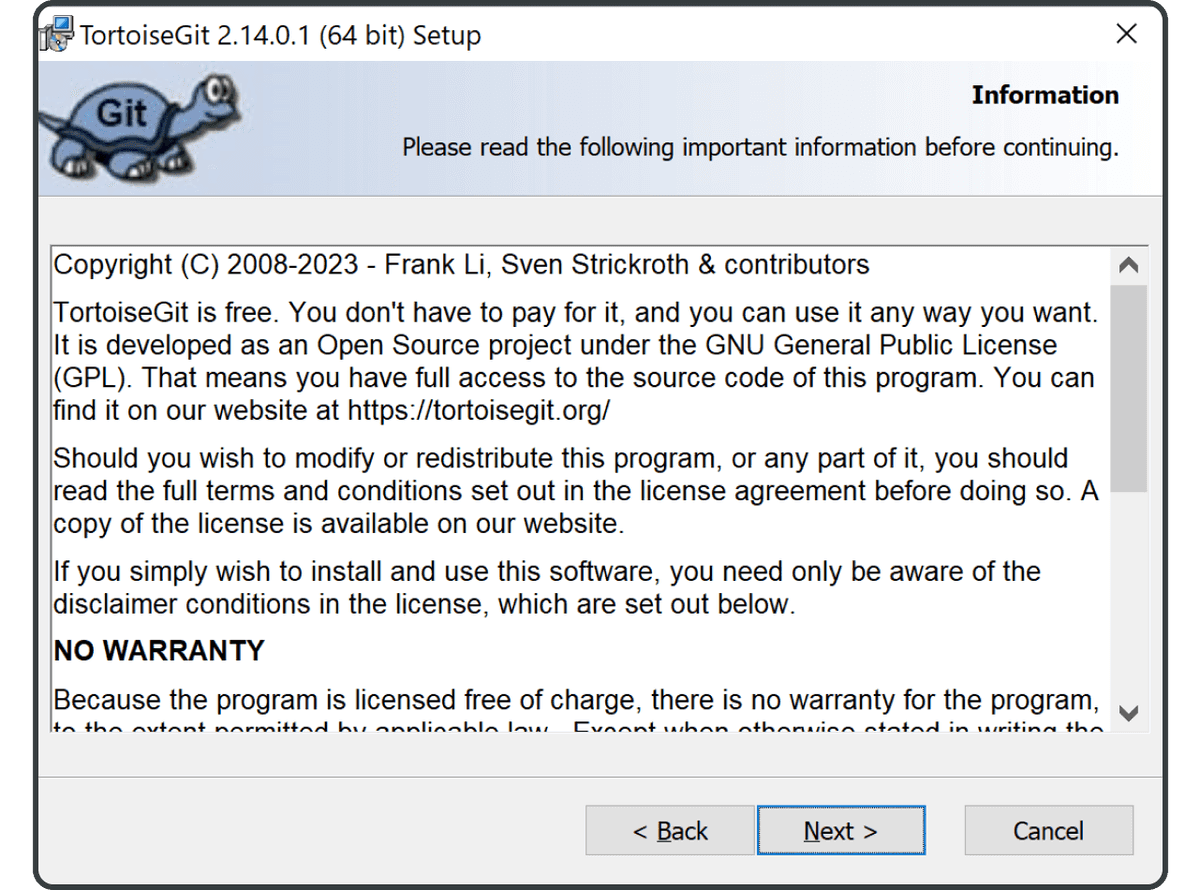Screen dimensions: 1200x890
Task: Close the TortoiseGit Setup window
Action: pos(1126,35)
